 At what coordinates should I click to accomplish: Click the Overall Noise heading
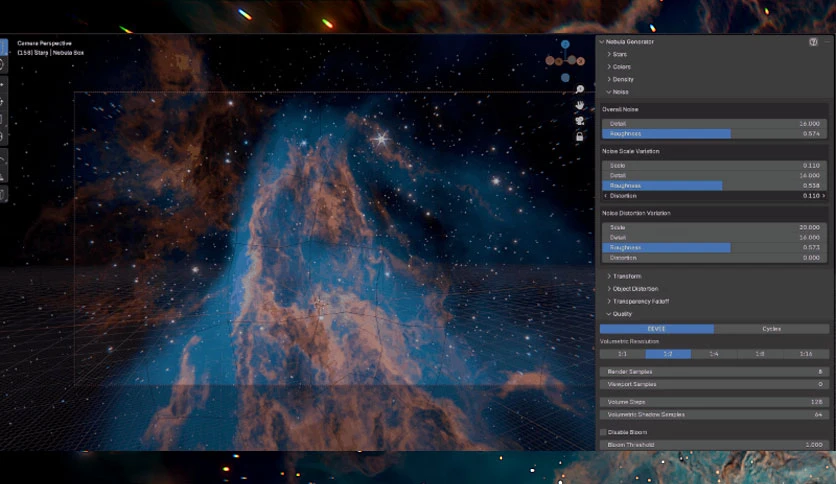point(620,109)
